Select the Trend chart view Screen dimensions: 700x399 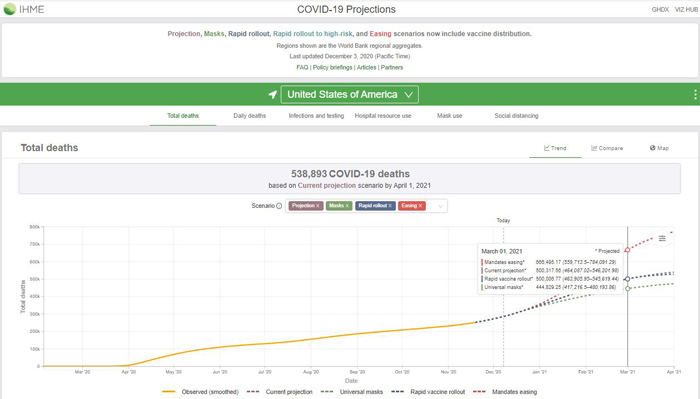pyautogui.click(x=555, y=148)
